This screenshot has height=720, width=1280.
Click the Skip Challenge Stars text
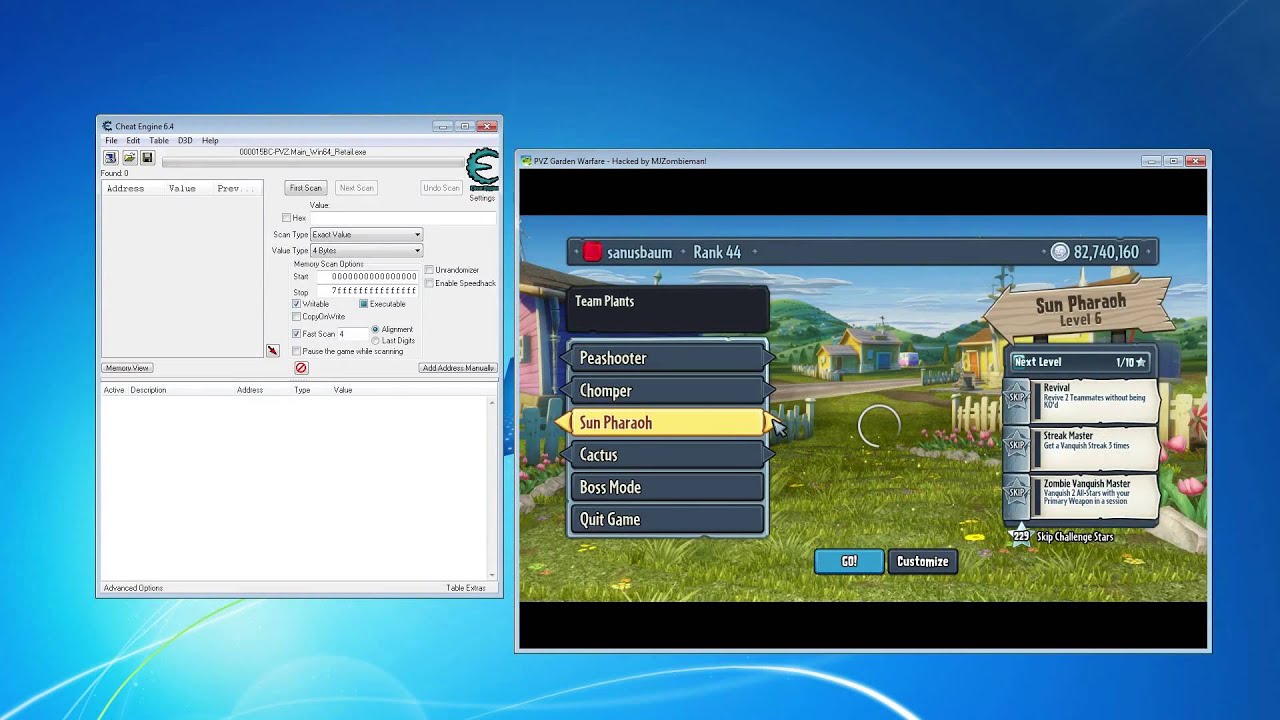(x=1075, y=537)
